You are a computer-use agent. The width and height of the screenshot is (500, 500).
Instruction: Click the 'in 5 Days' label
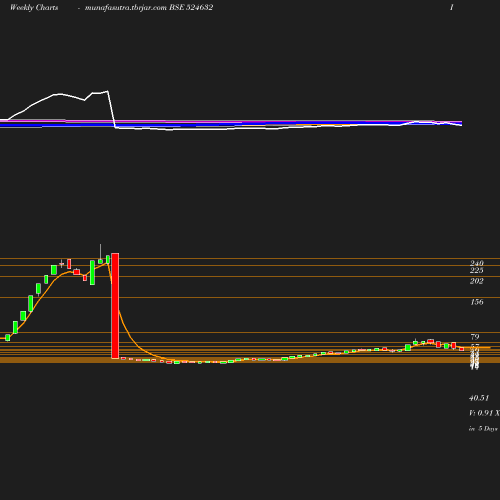pyautogui.click(x=483, y=429)
